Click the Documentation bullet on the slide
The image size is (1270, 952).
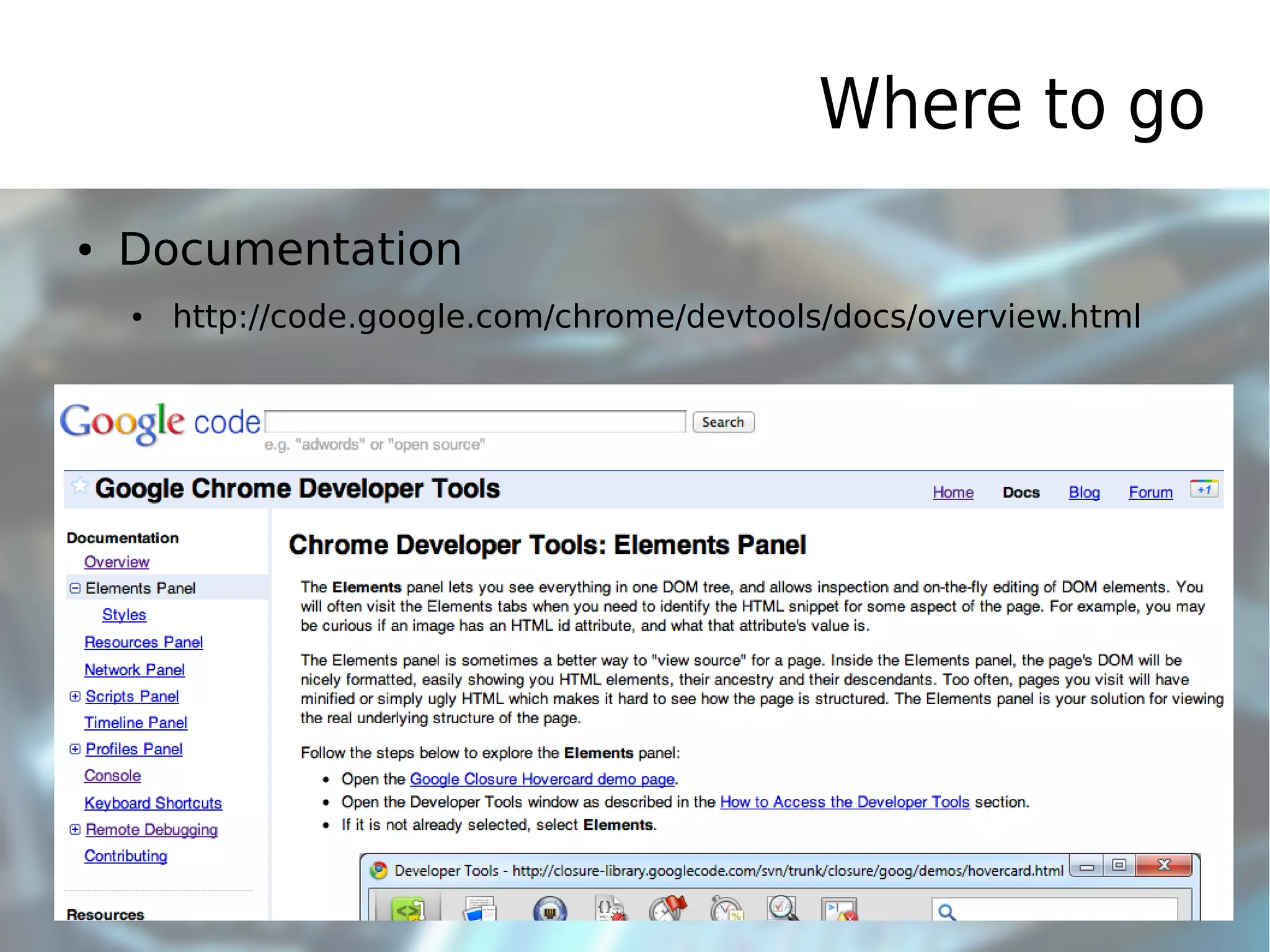click(x=290, y=249)
